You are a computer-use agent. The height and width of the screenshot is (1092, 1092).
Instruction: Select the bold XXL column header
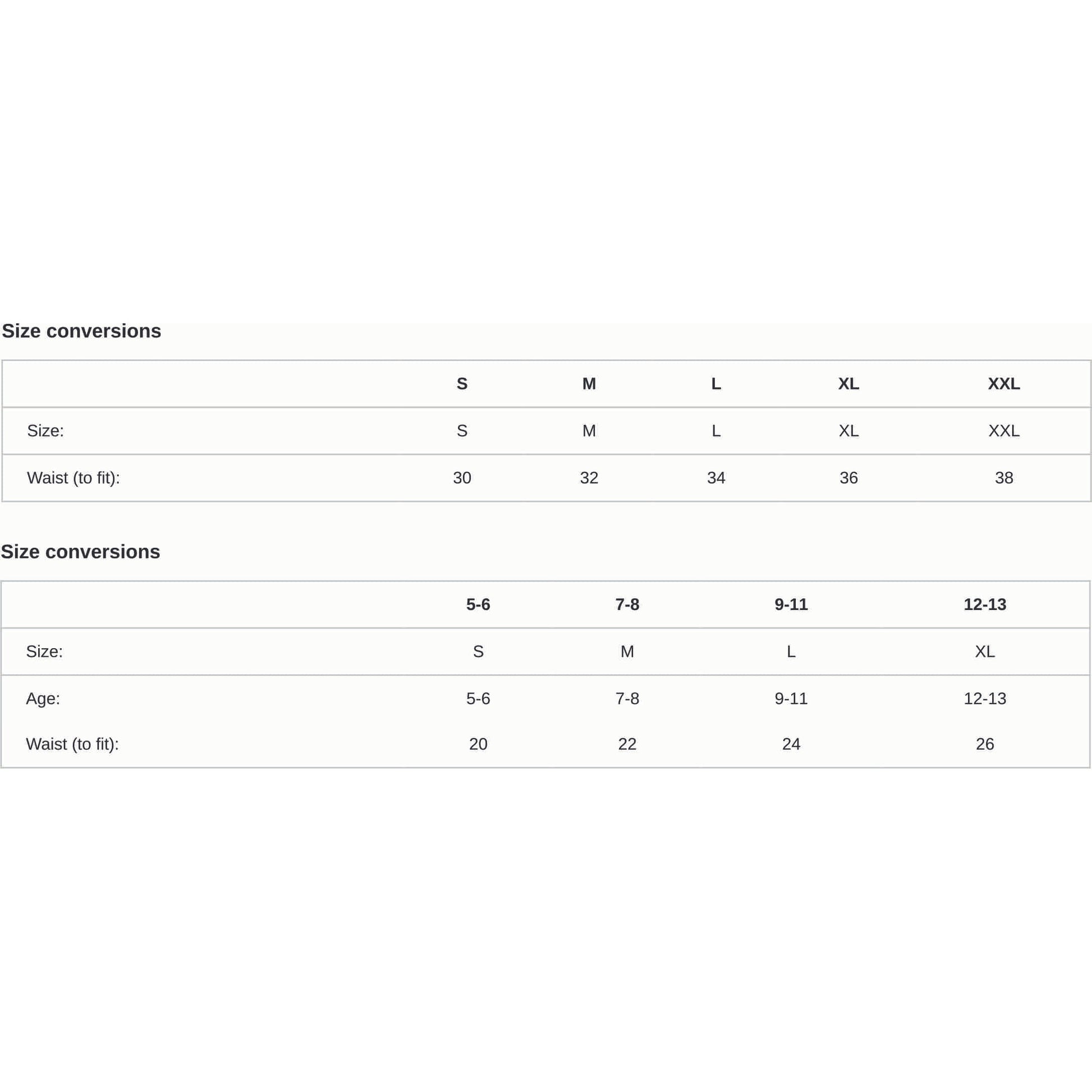coord(1004,384)
